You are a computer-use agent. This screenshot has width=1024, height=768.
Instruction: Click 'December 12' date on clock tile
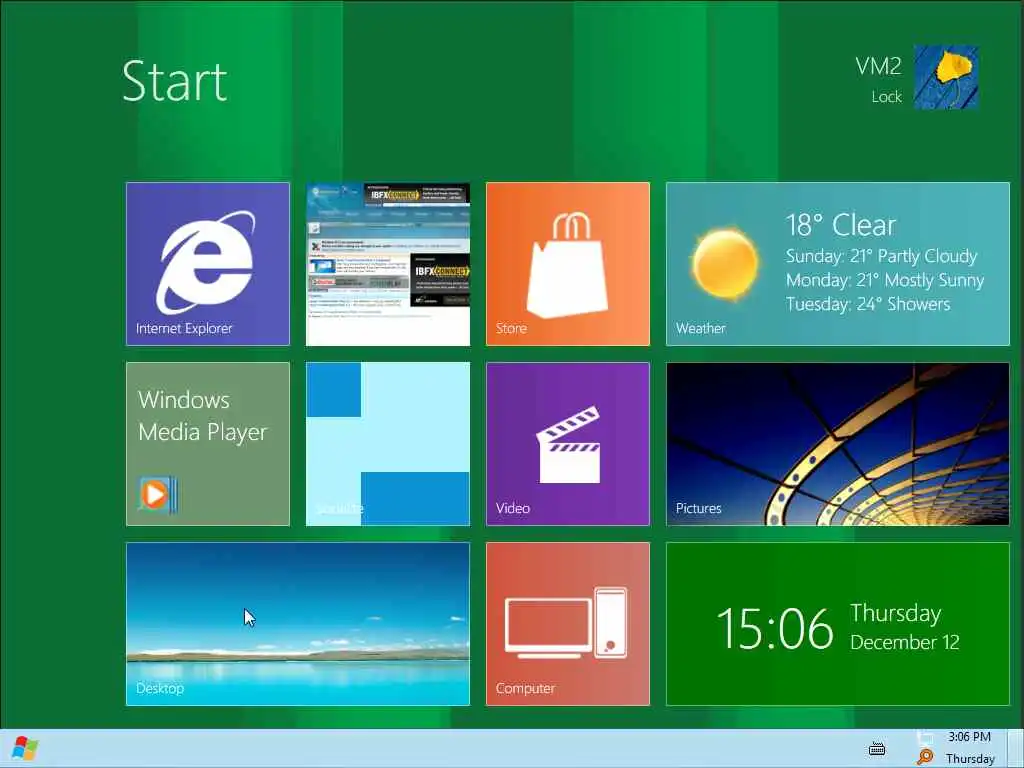904,642
